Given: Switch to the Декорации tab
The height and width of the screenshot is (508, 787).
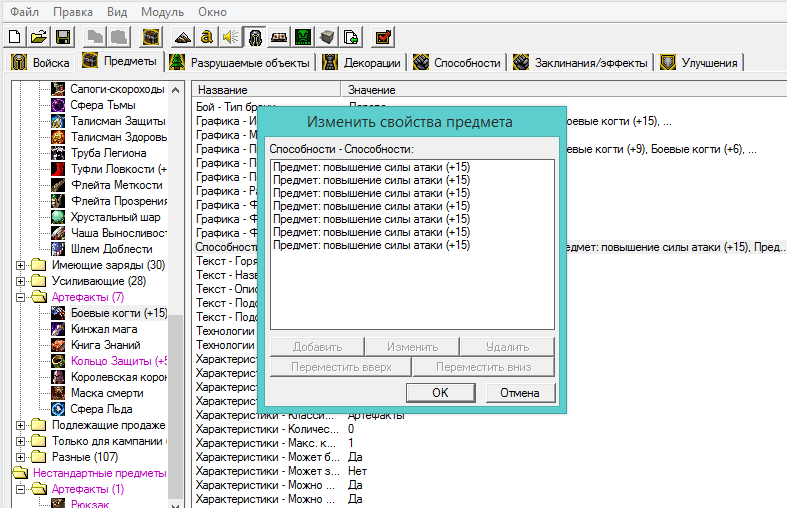Looking at the screenshot, I should coord(363,63).
